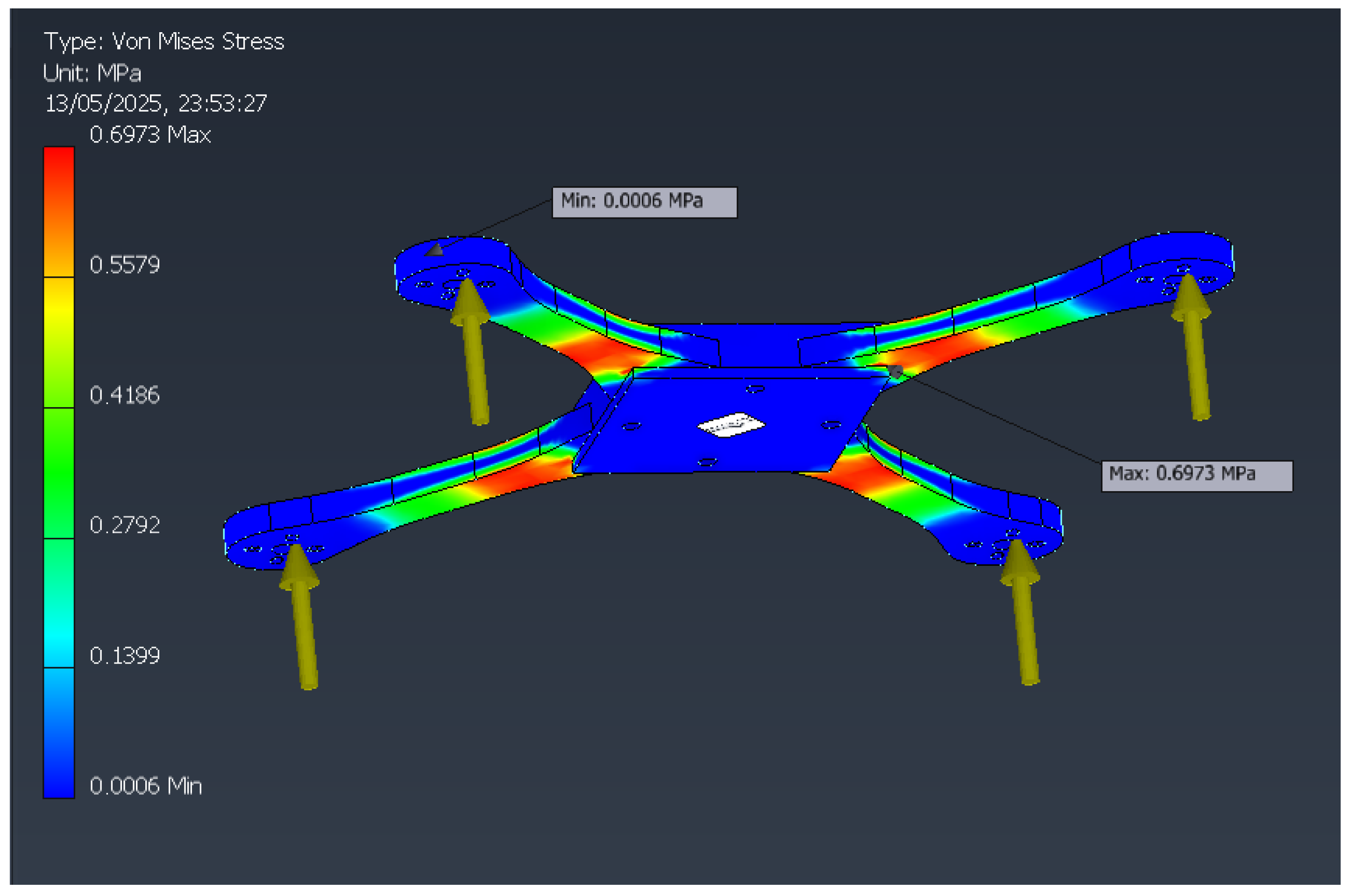Click the red segment of the color bar
The image size is (1350, 896).
(x=59, y=171)
